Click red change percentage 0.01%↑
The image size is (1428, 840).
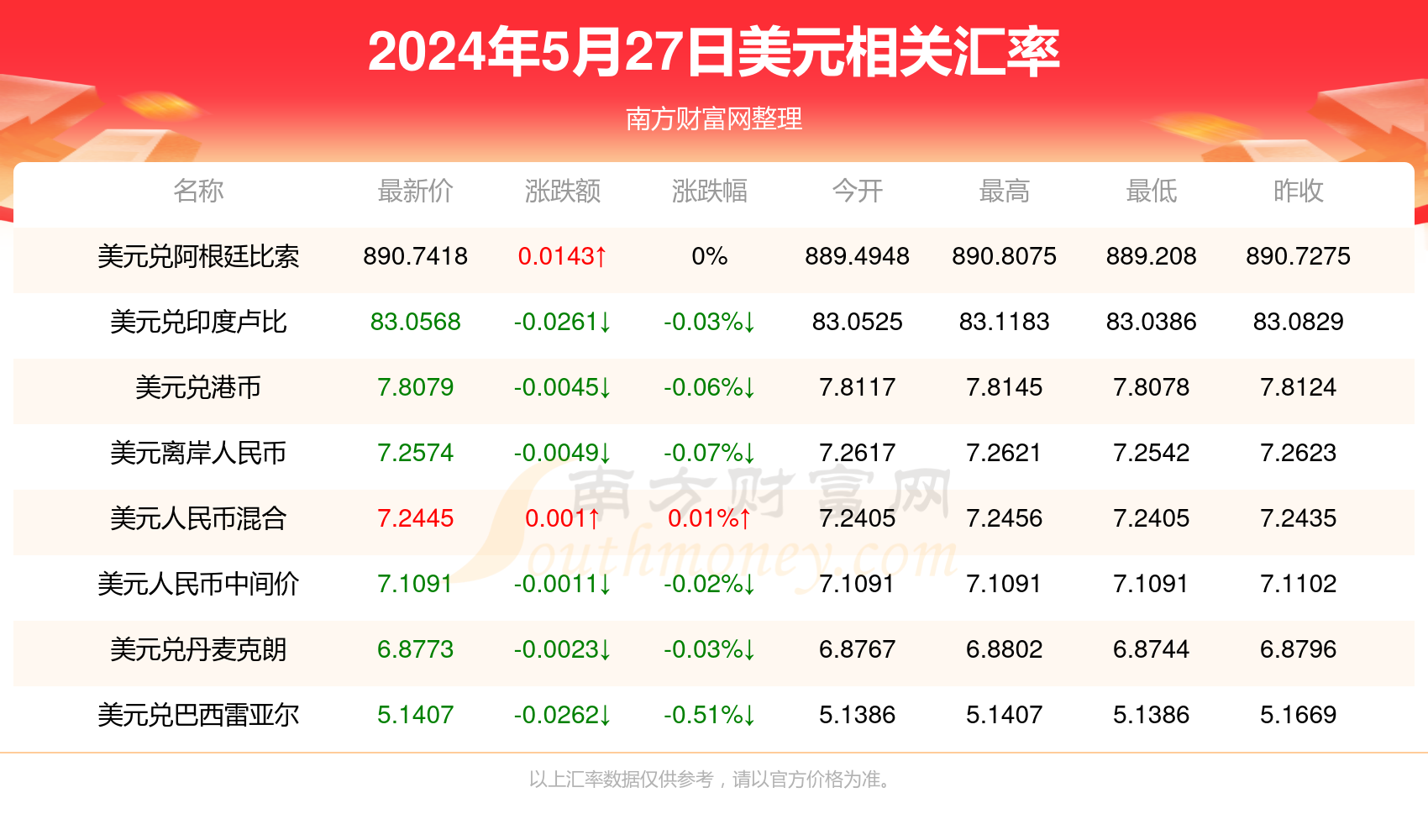[x=710, y=518]
